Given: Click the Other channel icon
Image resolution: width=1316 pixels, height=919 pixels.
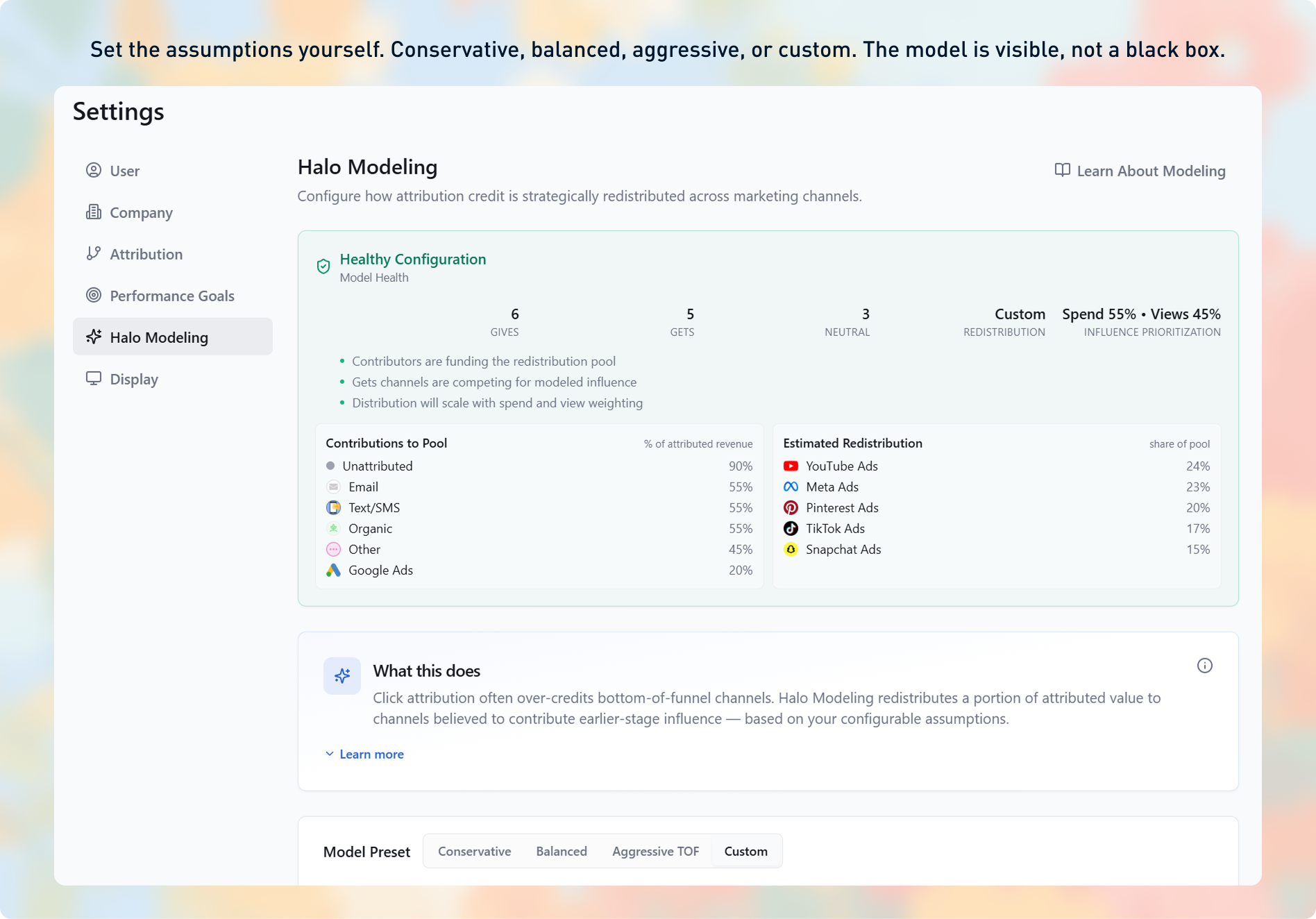Looking at the screenshot, I should tap(333, 549).
